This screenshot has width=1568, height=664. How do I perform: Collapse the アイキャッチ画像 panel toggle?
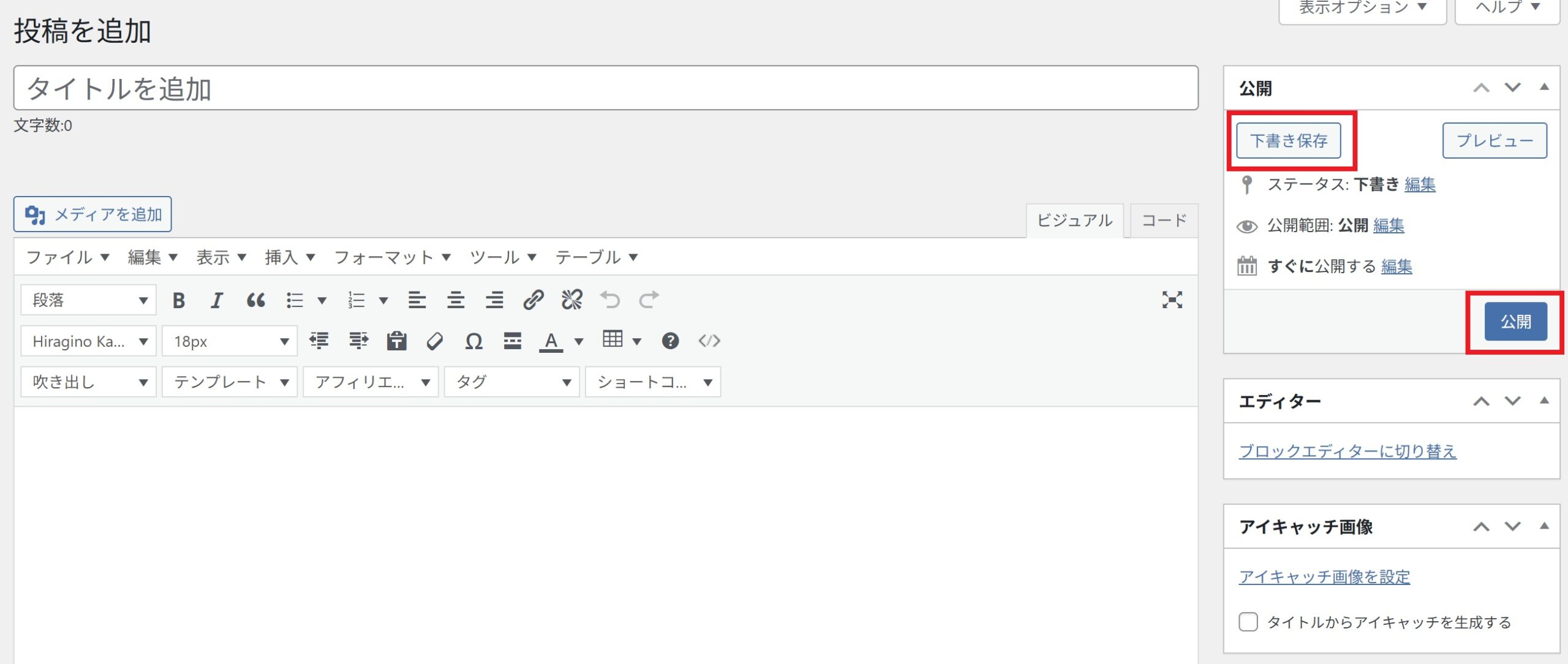[1544, 526]
